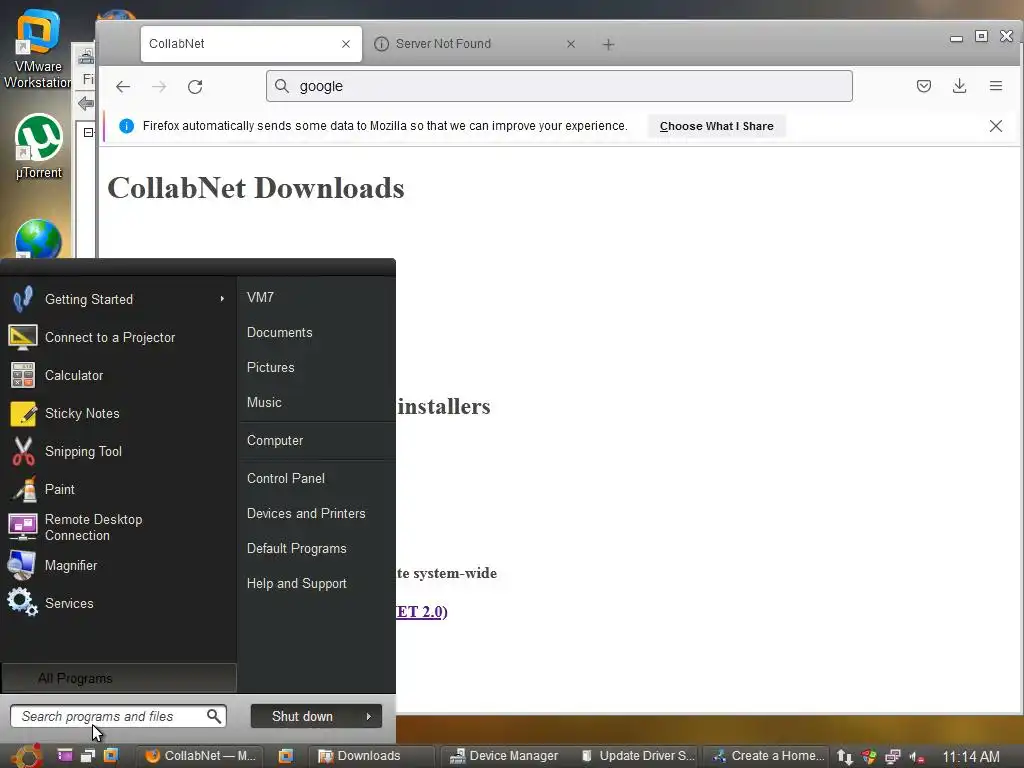Switch to Device Manager taskbar button
This screenshot has width=1024, height=768.
[x=505, y=756]
